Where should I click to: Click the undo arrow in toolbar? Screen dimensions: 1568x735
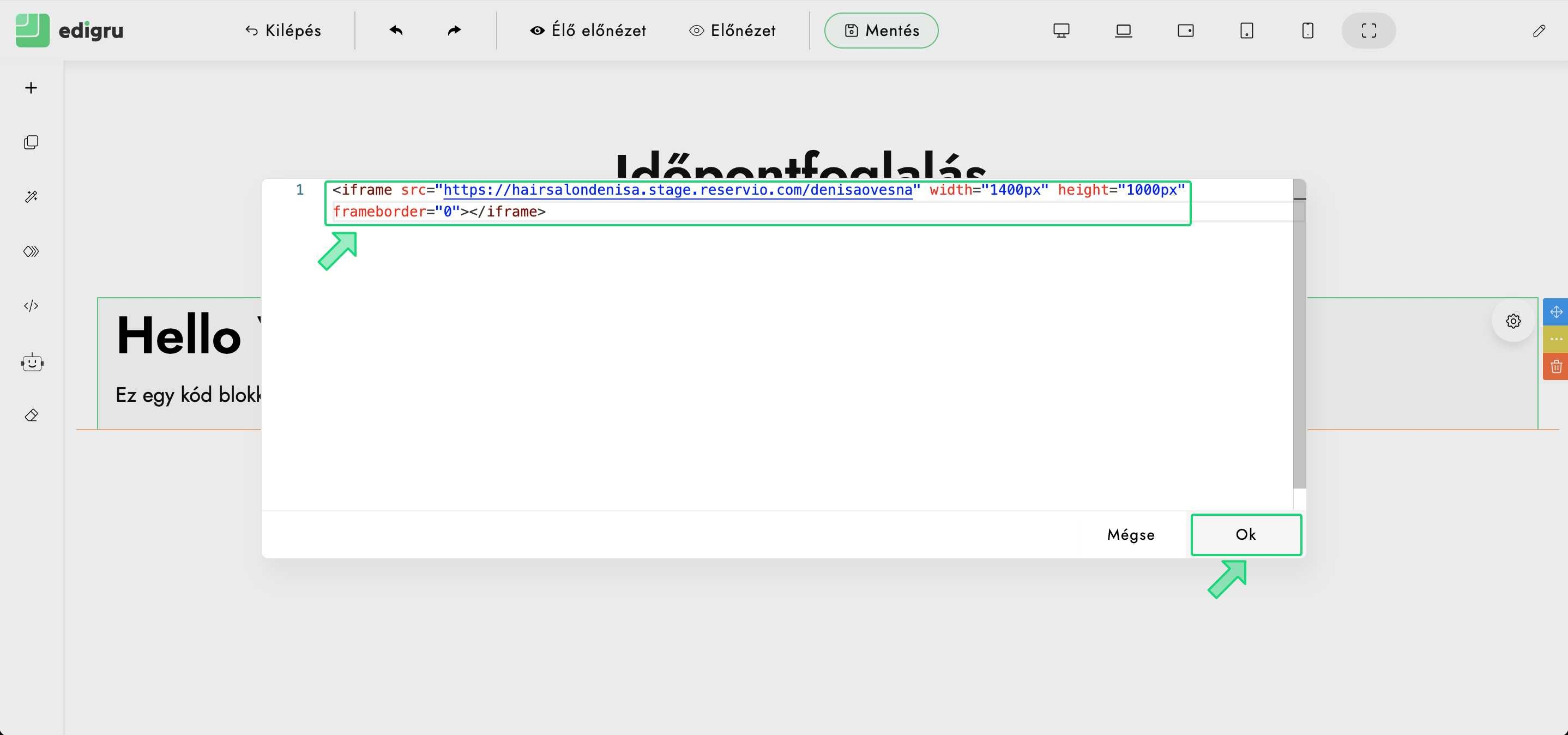(x=396, y=31)
